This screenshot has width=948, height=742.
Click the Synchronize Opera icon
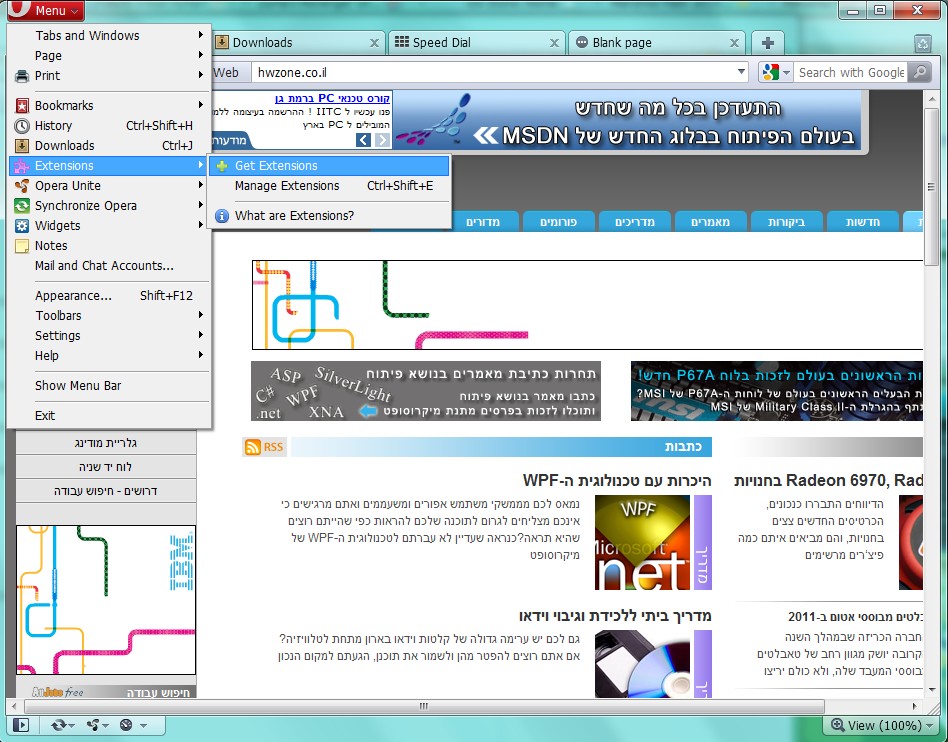pos(22,206)
